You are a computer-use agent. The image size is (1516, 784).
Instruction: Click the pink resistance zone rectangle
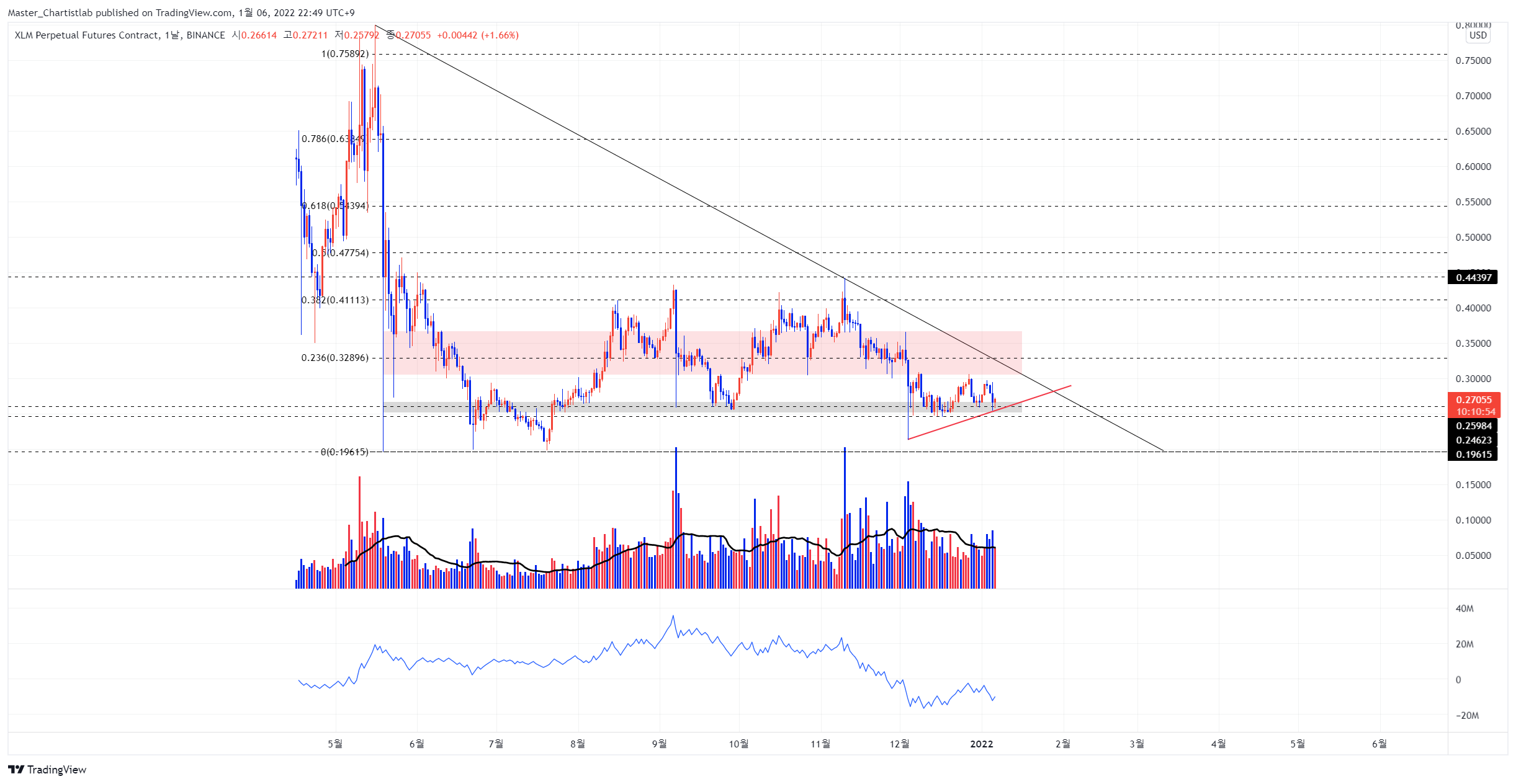[702, 352]
